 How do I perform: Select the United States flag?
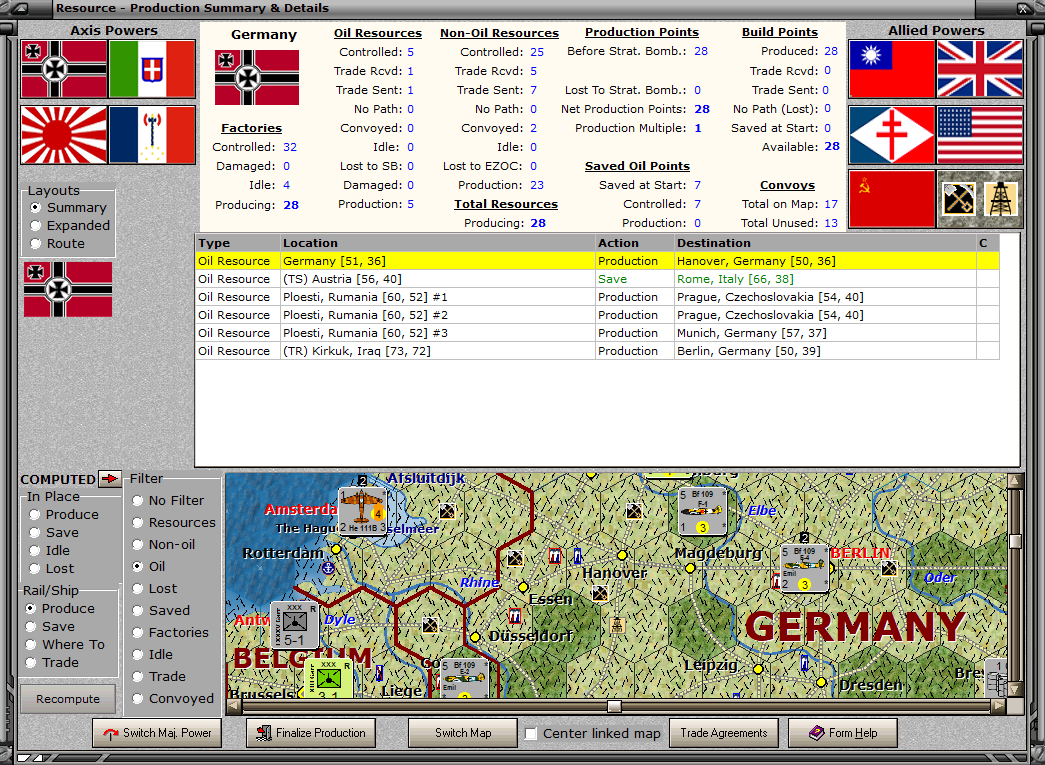pyautogui.click(x=980, y=135)
